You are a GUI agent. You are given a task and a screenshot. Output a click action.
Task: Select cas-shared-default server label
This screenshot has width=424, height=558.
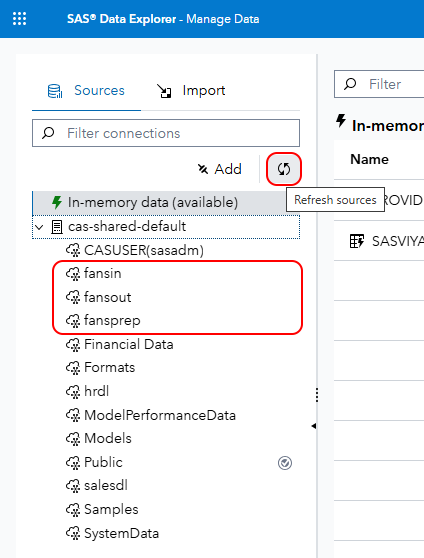[x=127, y=227]
